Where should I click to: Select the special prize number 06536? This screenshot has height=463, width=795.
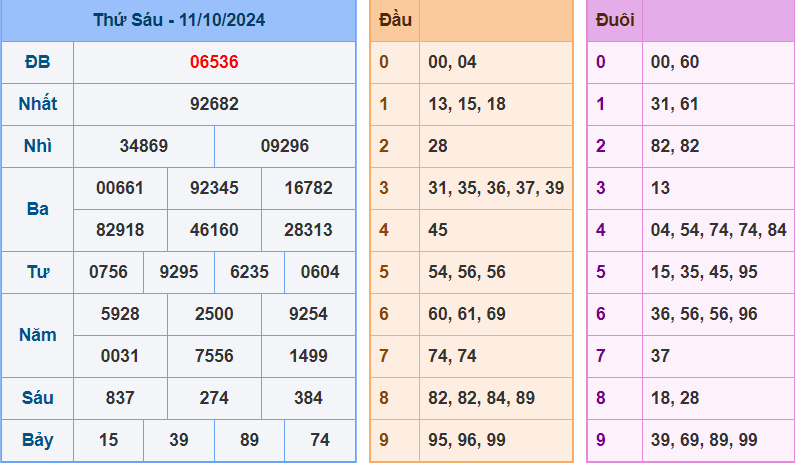point(214,62)
